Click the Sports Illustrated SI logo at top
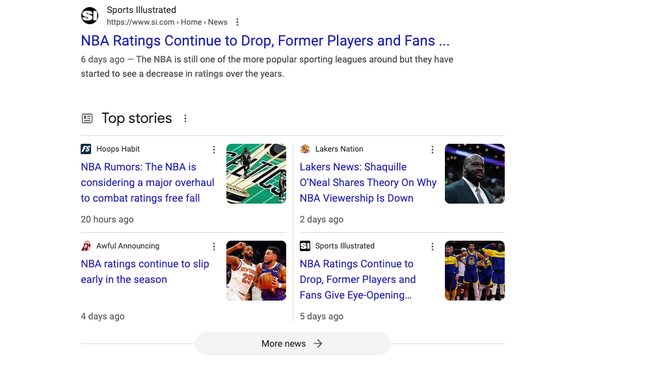This screenshot has width=668, height=376. tap(89, 16)
